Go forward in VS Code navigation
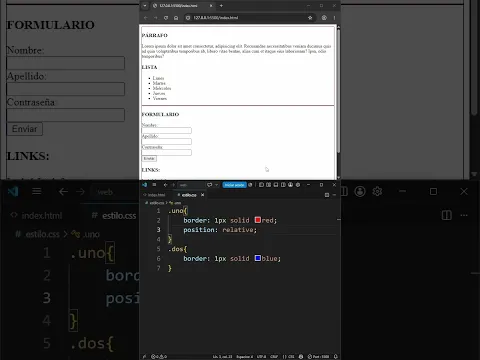480x360 pixels. click(x=173, y=185)
